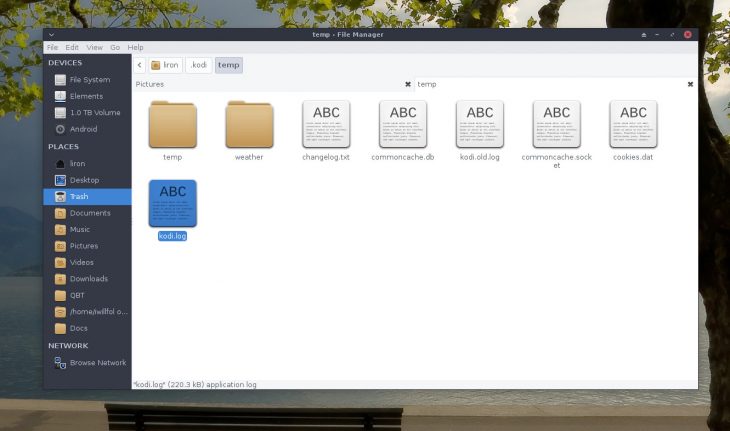Click the shade/roll-up window button

point(644,35)
